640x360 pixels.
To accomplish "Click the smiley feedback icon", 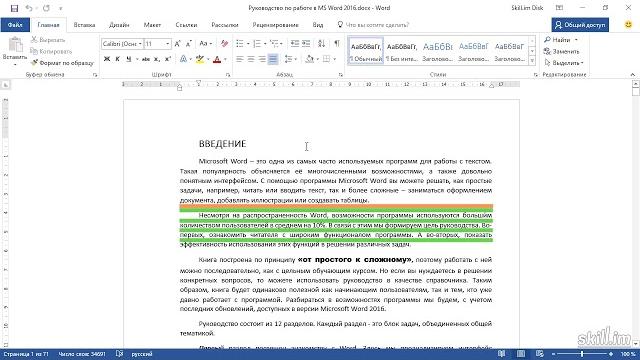I will pos(629,25).
